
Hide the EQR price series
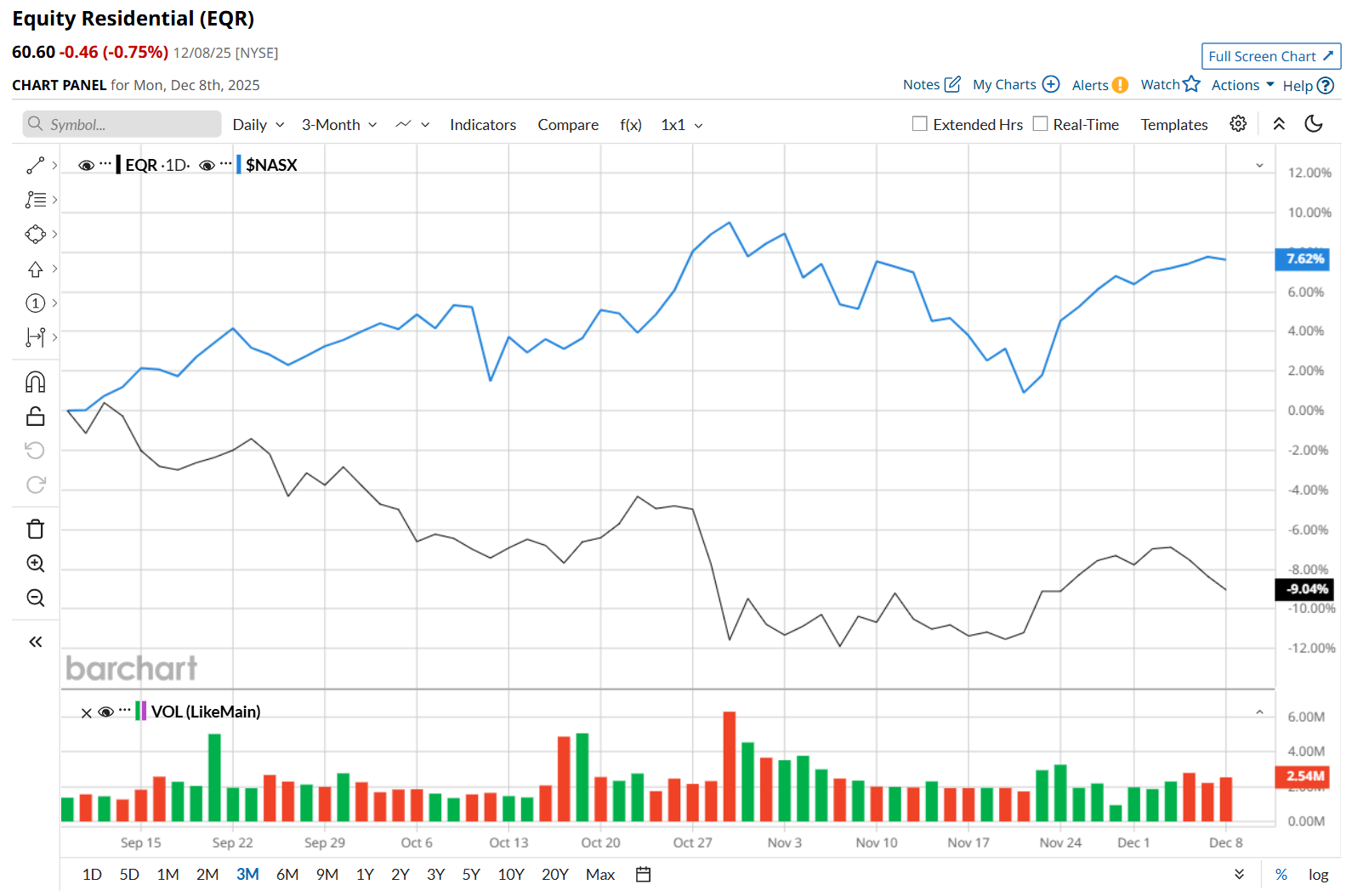(86, 165)
